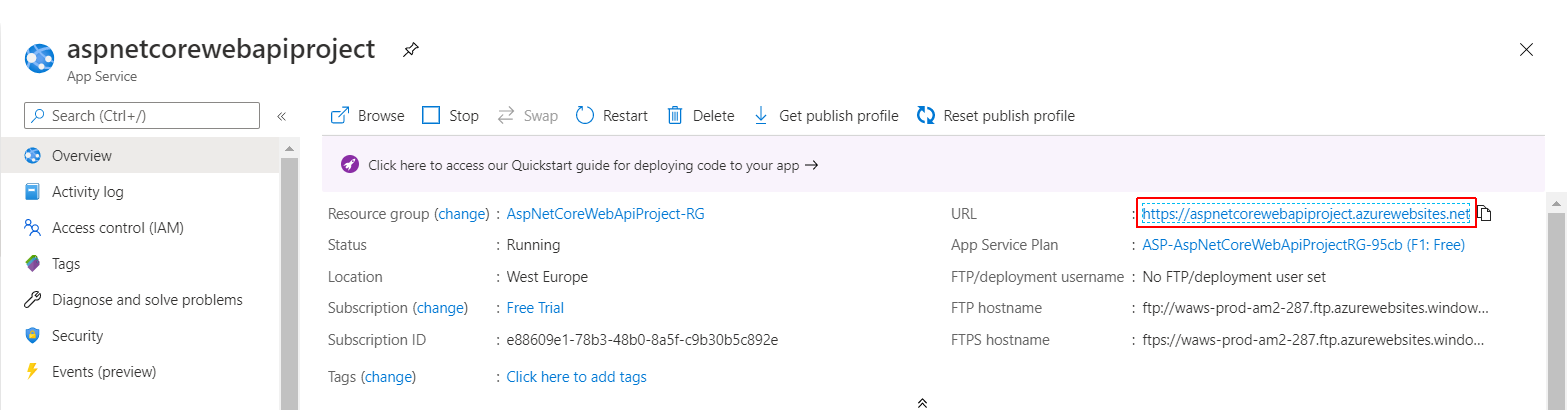Click the FTP hostname value
The width and height of the screenshot is (1567, 410).
(x=1316, y=308)
